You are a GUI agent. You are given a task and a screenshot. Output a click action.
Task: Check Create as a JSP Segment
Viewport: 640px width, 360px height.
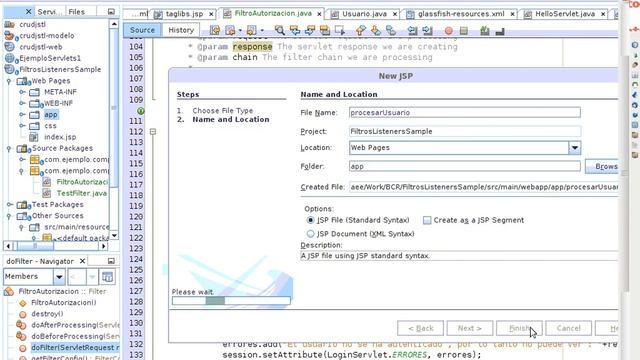tap(427, 220)
